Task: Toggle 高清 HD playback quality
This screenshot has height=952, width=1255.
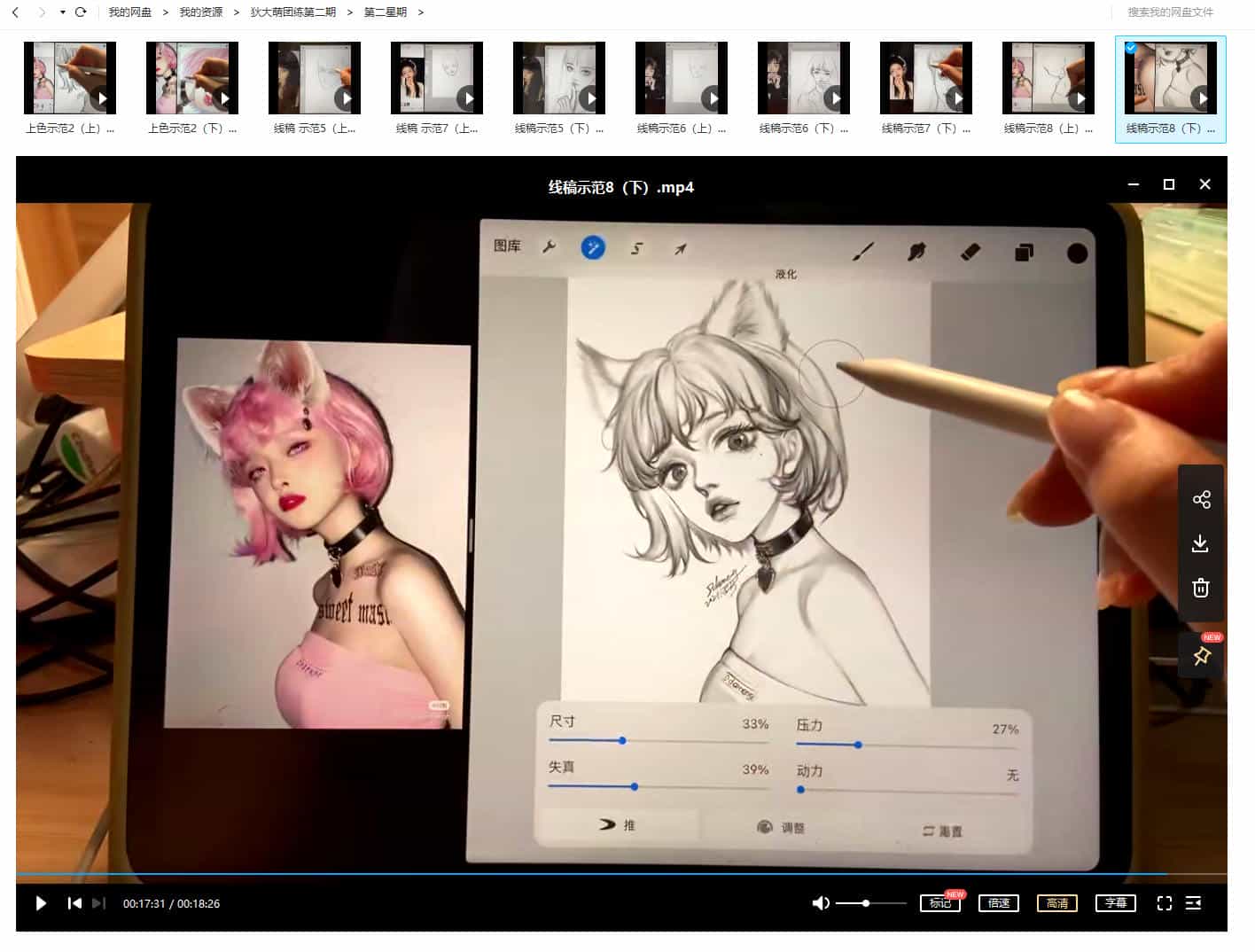Action: tap(1056, 903)
